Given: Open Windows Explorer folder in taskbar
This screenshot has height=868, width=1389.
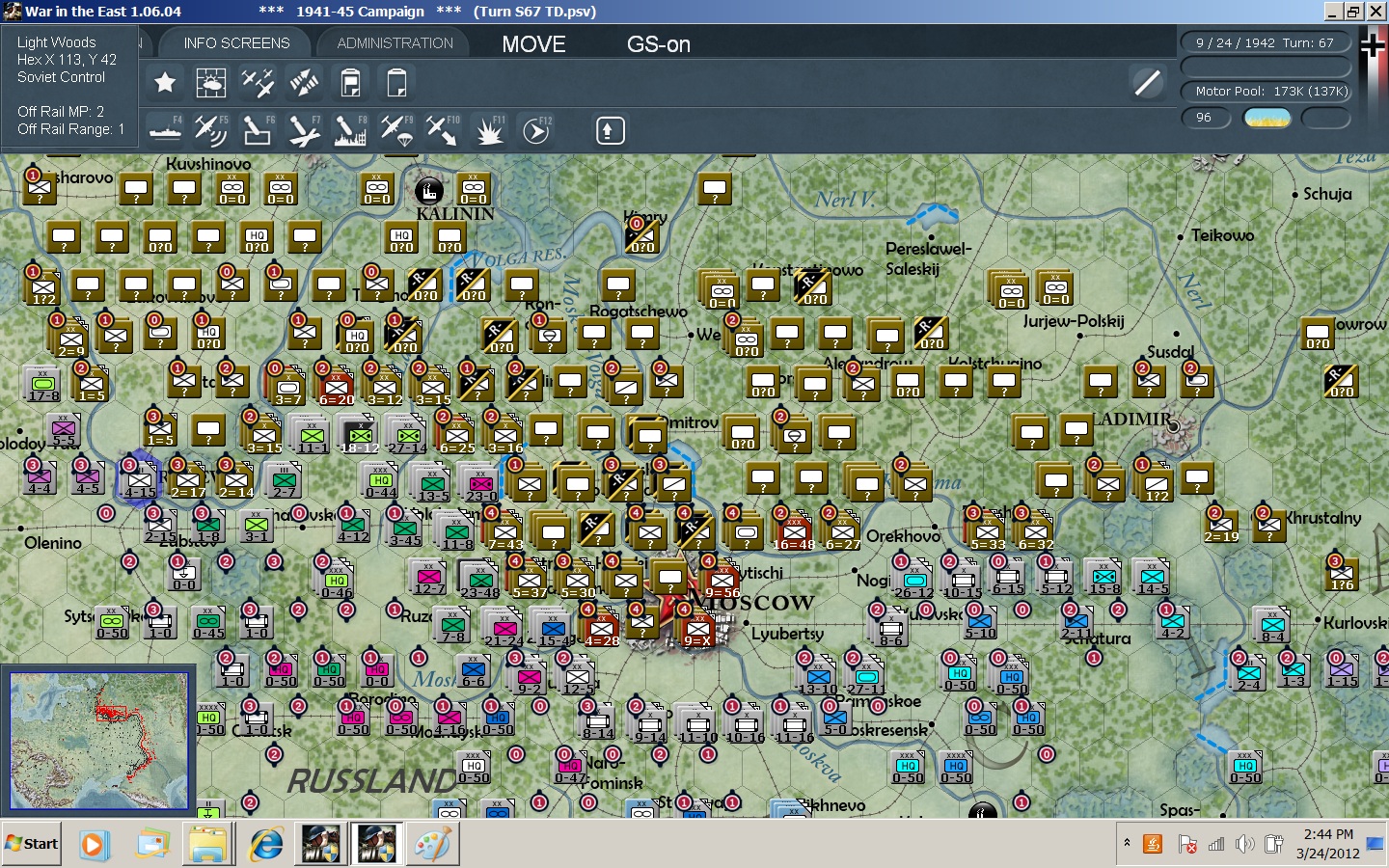Looking at the screenshot, I should 207,845.
